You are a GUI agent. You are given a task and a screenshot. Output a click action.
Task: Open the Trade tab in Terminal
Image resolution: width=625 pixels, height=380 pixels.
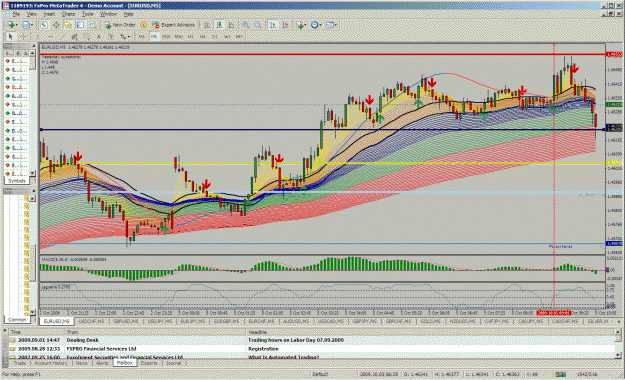[19, 363]
